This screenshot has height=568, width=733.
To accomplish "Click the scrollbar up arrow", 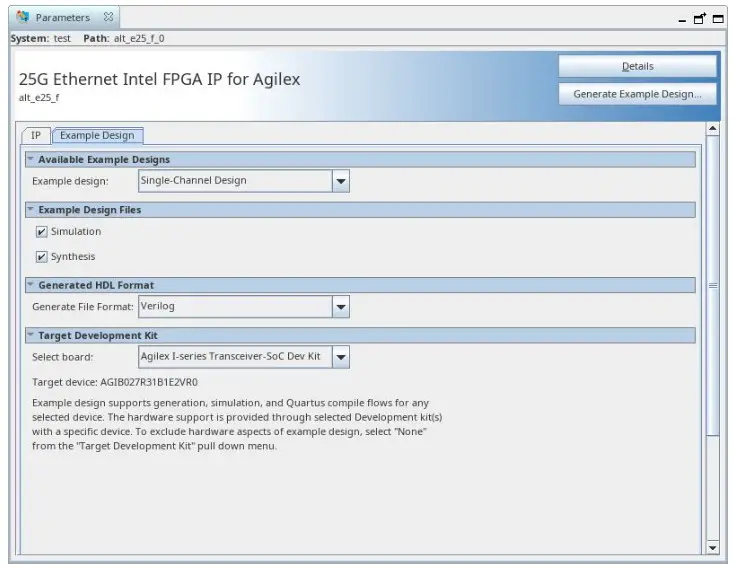I will 712,128.
